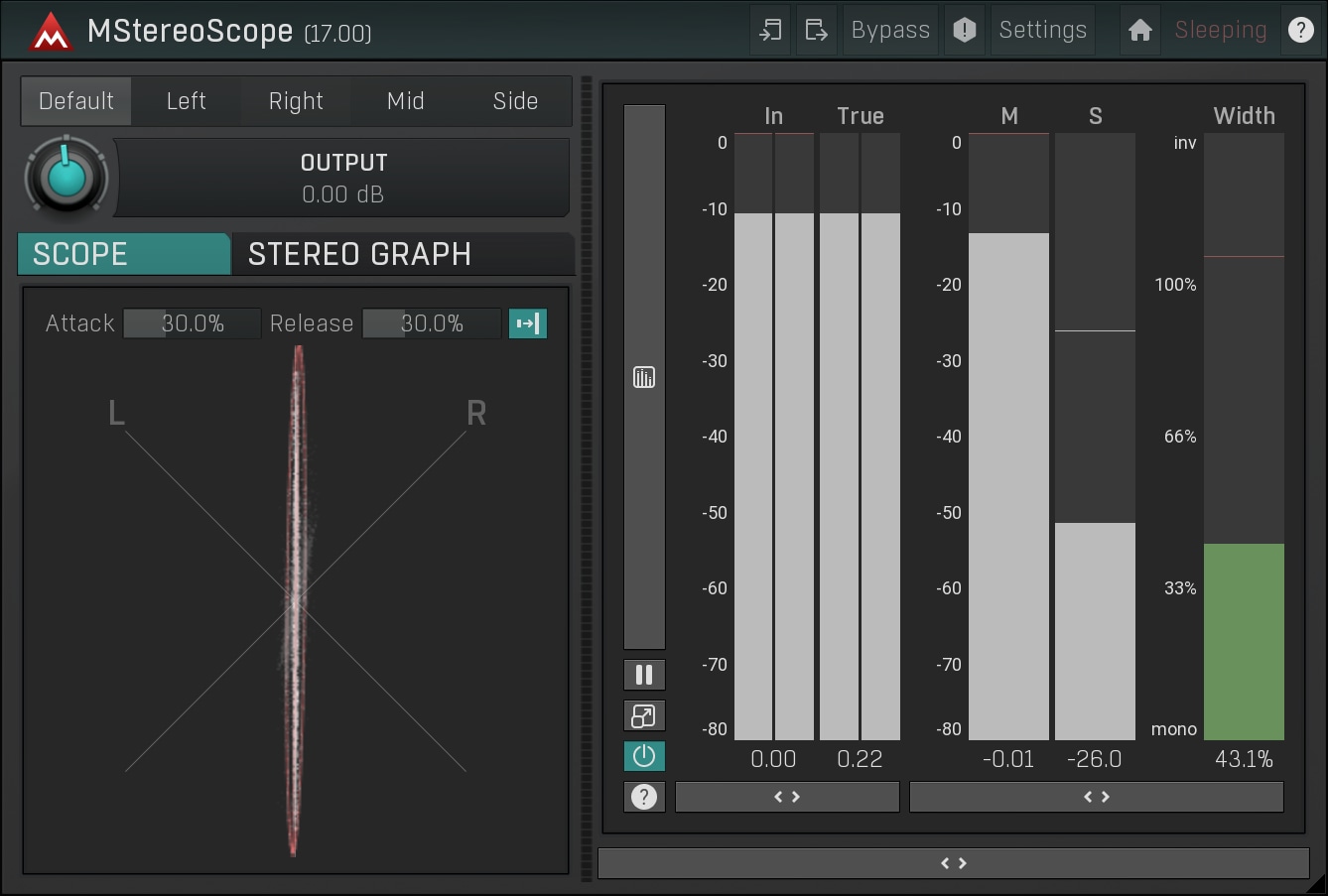Click the MeldaProduction logo icon

51,32
